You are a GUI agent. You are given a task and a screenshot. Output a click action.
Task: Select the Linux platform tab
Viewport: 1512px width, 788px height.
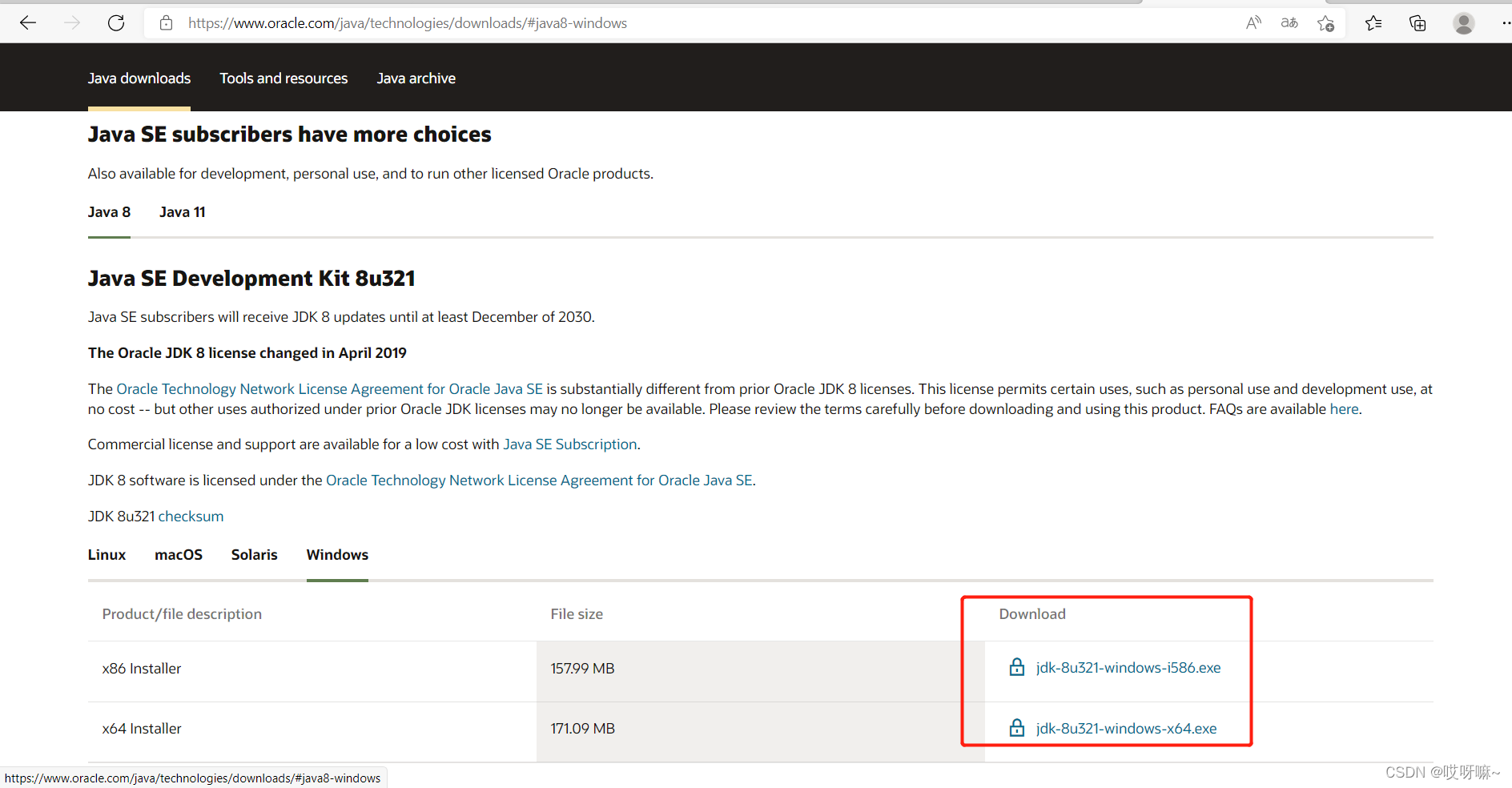pyautogui.click(x=107, y=555)
